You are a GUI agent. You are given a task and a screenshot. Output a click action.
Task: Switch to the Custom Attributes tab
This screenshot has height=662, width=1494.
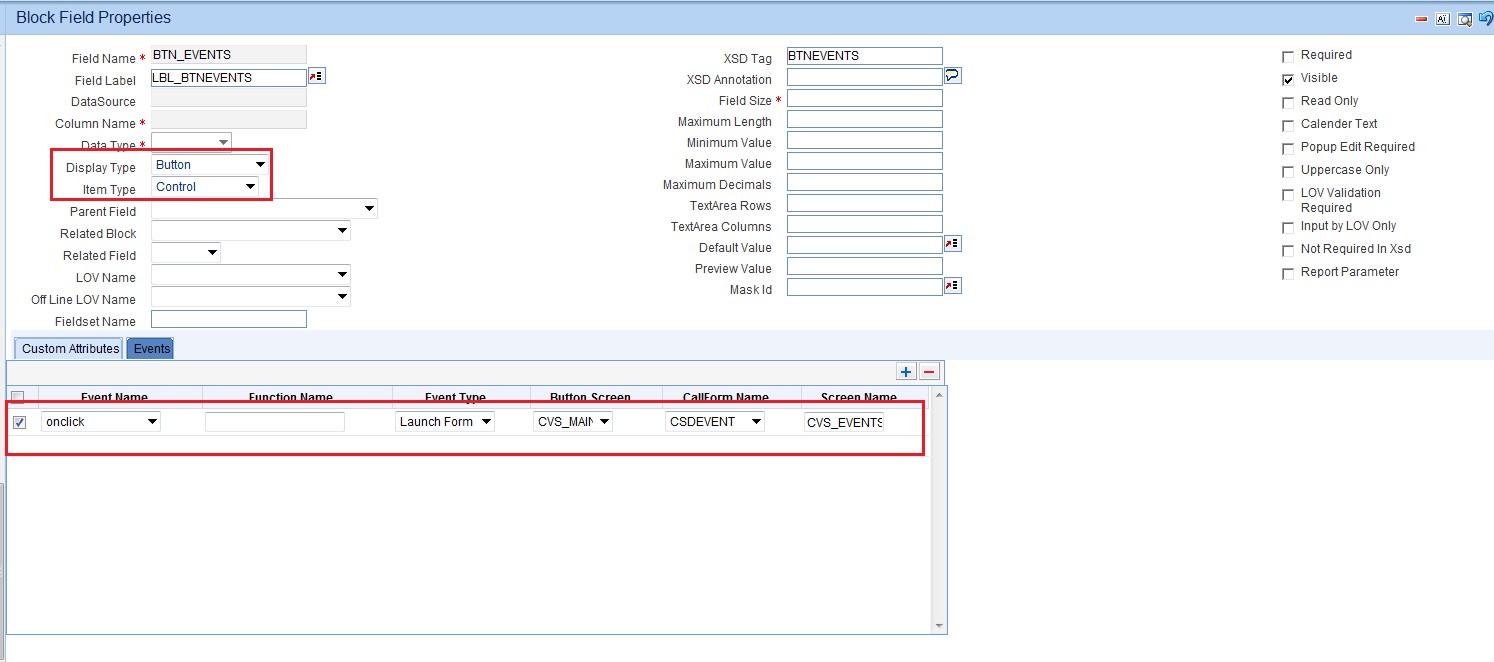[x=70, y=348]
